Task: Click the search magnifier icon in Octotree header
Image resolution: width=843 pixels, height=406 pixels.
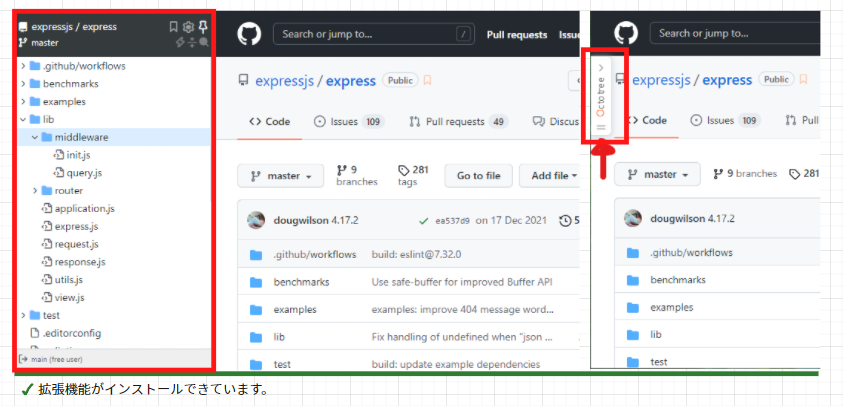Action: [204, 42]
